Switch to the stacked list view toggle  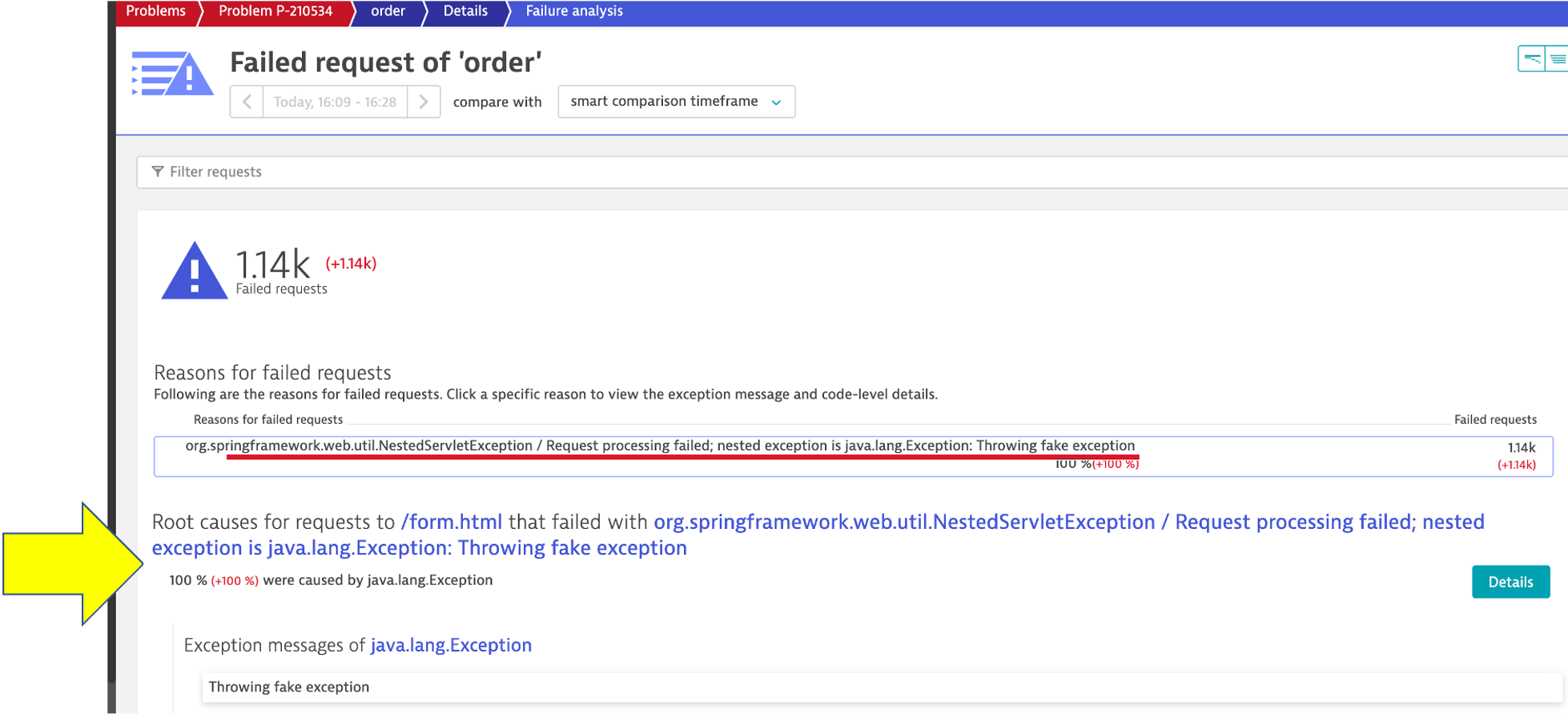click(x=1557, y=58)
